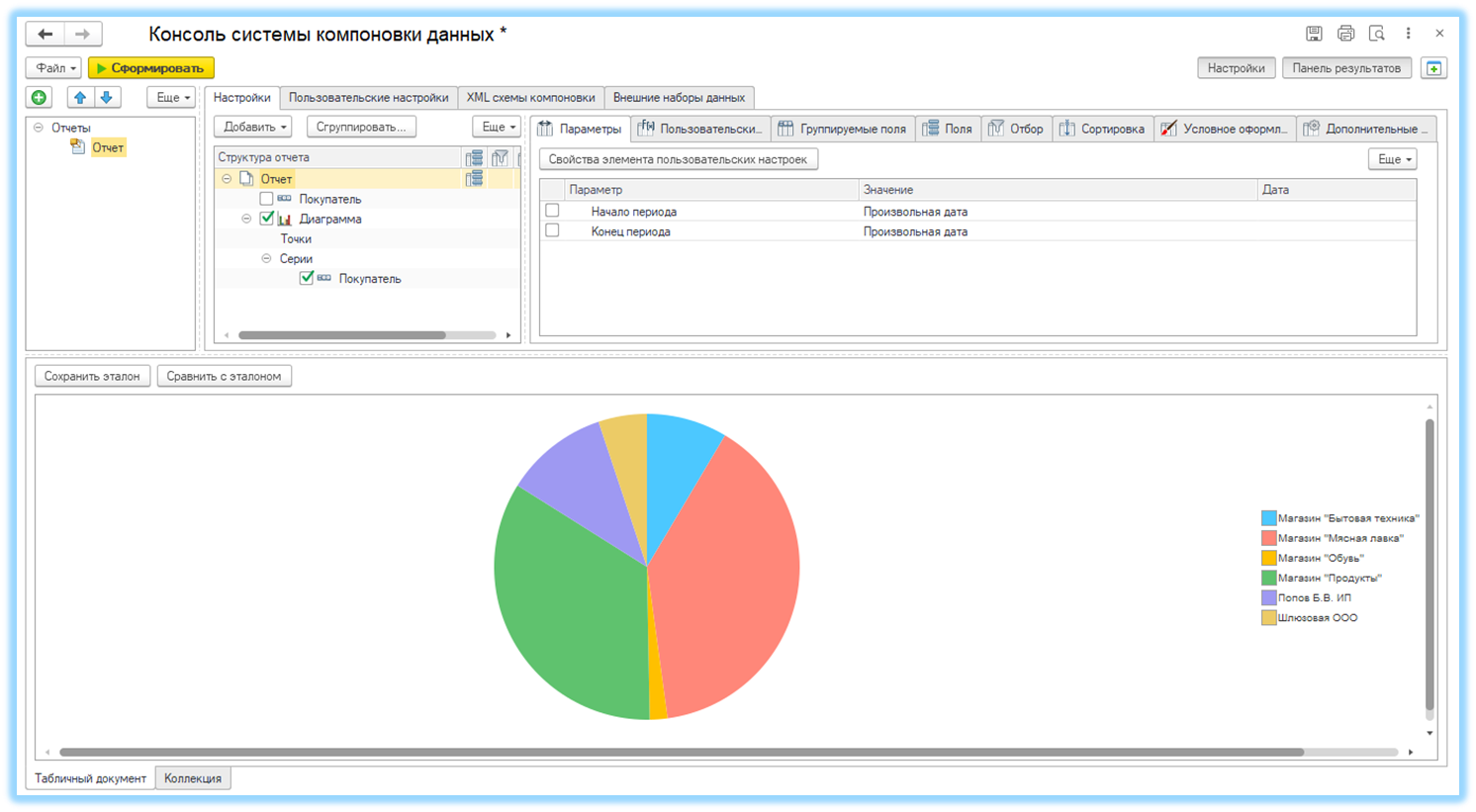Uncheck the Покупатель checkbox under Серии
This screenshot has height=812, width=1476.
tap(307, 278)
